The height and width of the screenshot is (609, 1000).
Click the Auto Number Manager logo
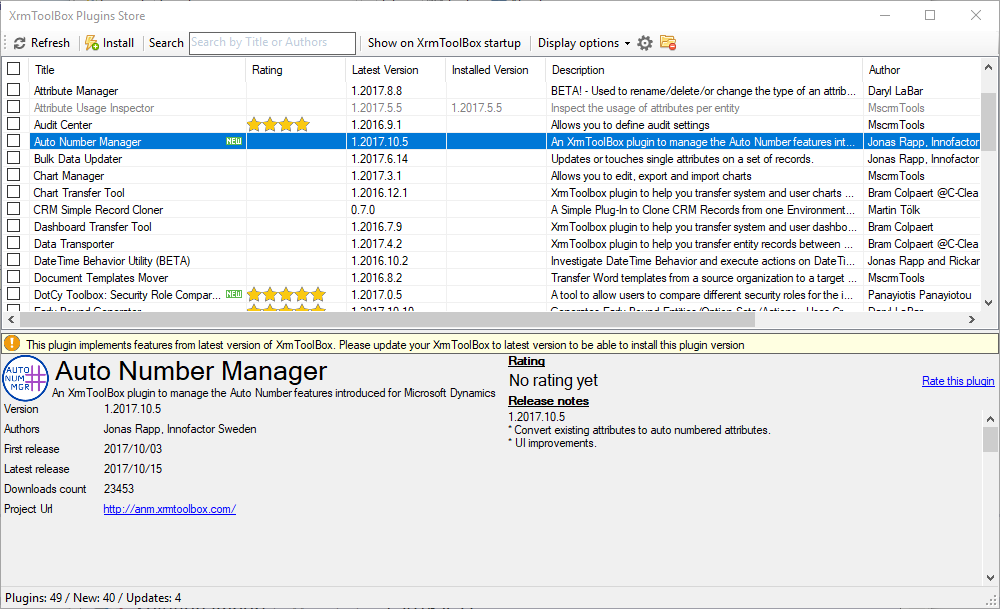tap(26, 379)
